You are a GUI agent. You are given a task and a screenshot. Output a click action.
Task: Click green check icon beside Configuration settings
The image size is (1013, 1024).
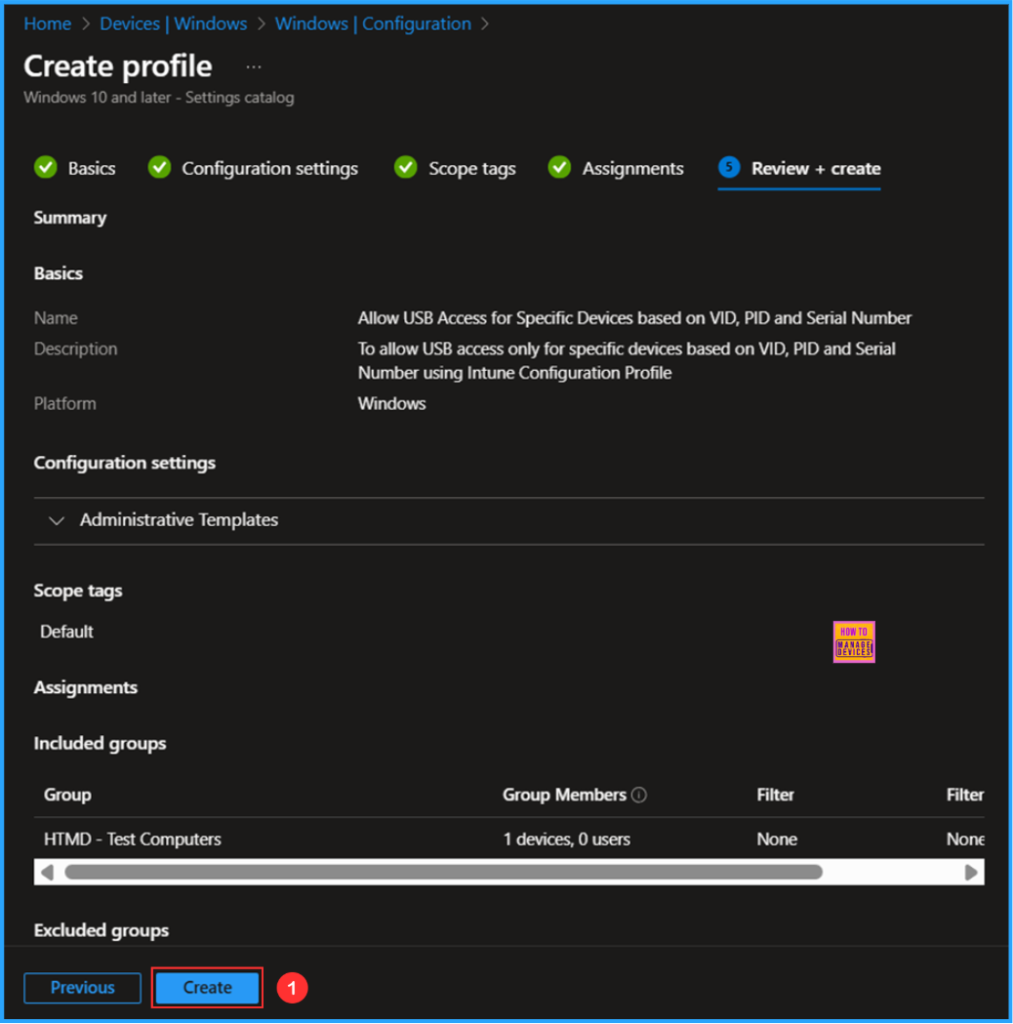coord(159,167)
